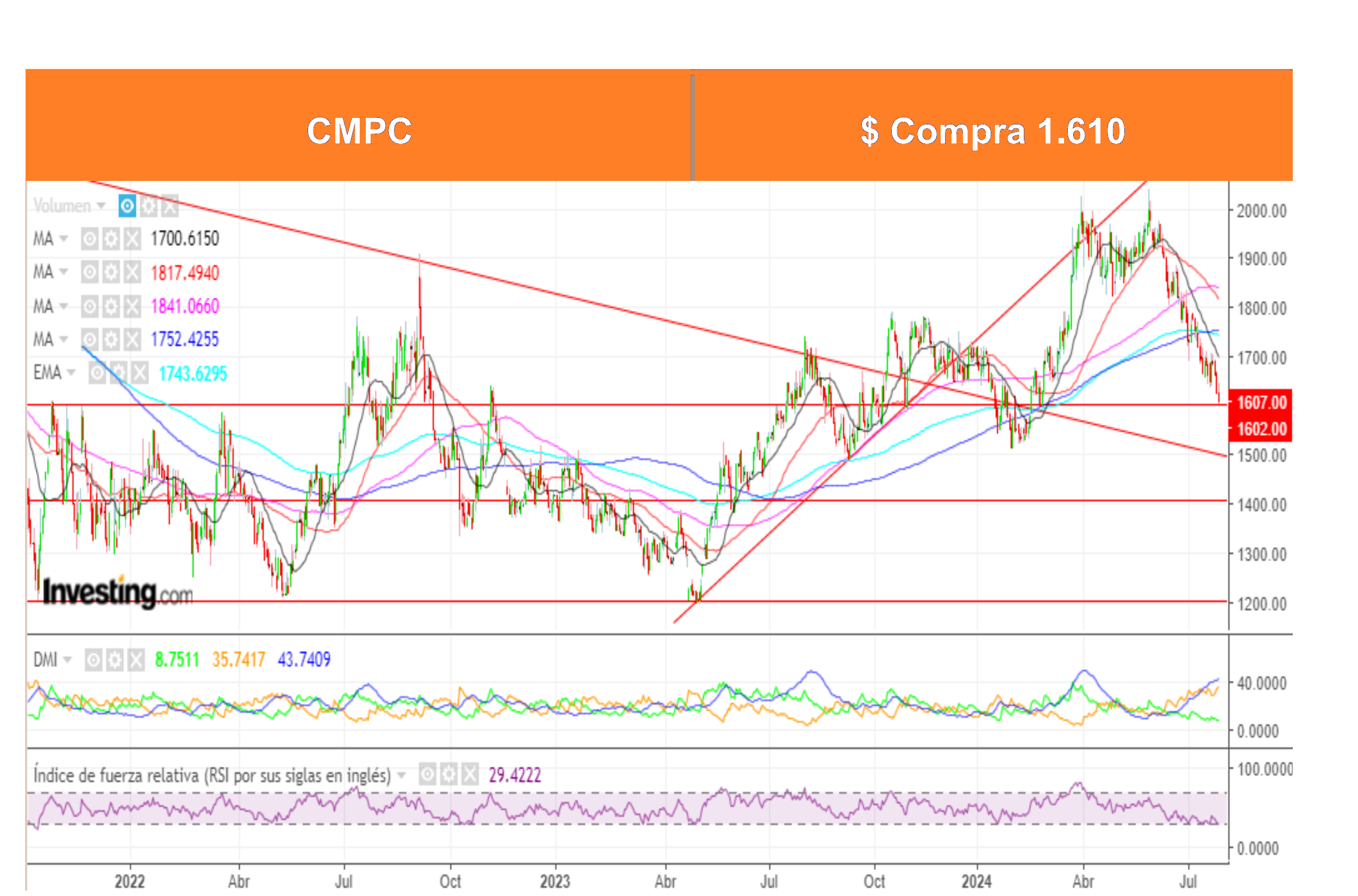The image size is (1358, 896).
Task: Open settings gear of the black MA 1700.6150
Action: point(111,239)
